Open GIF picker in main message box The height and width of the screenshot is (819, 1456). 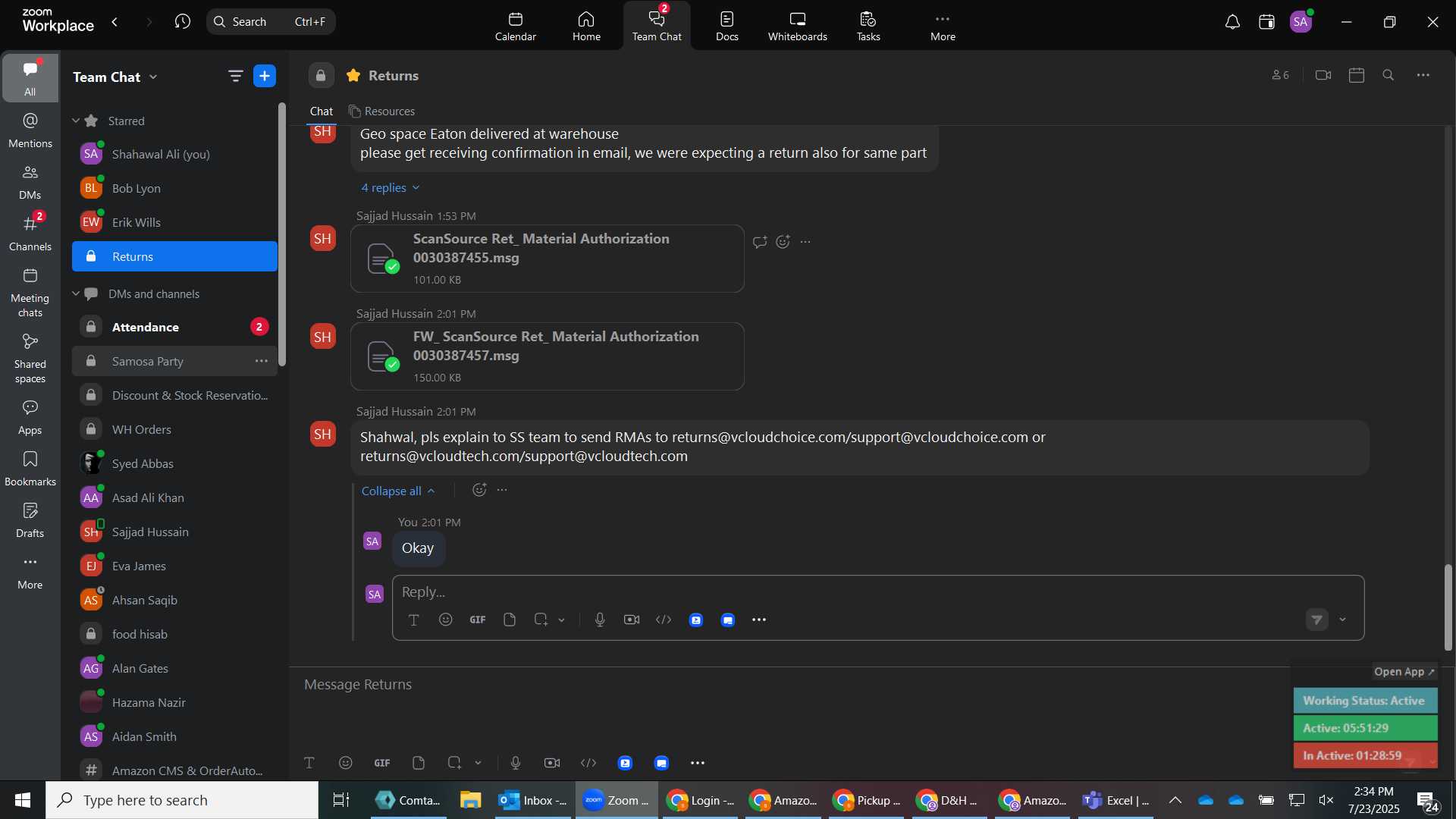[x=382, y=763]
